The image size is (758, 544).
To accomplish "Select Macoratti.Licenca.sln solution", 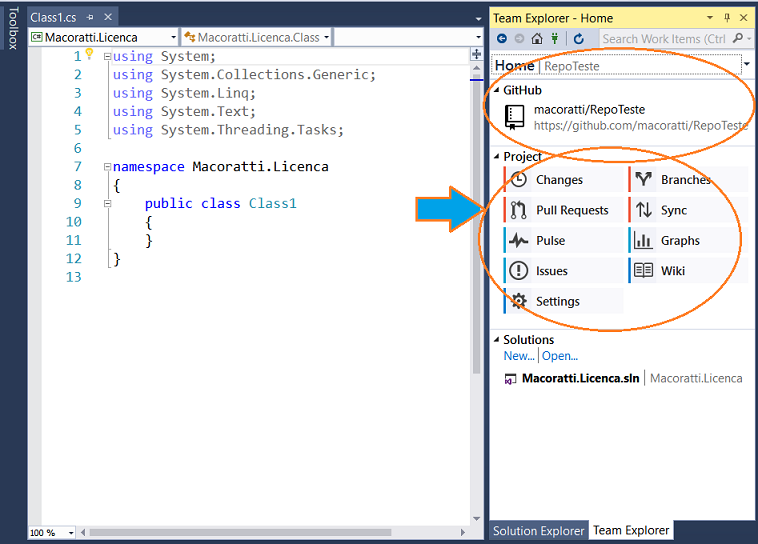I will [x=581, y=378].
